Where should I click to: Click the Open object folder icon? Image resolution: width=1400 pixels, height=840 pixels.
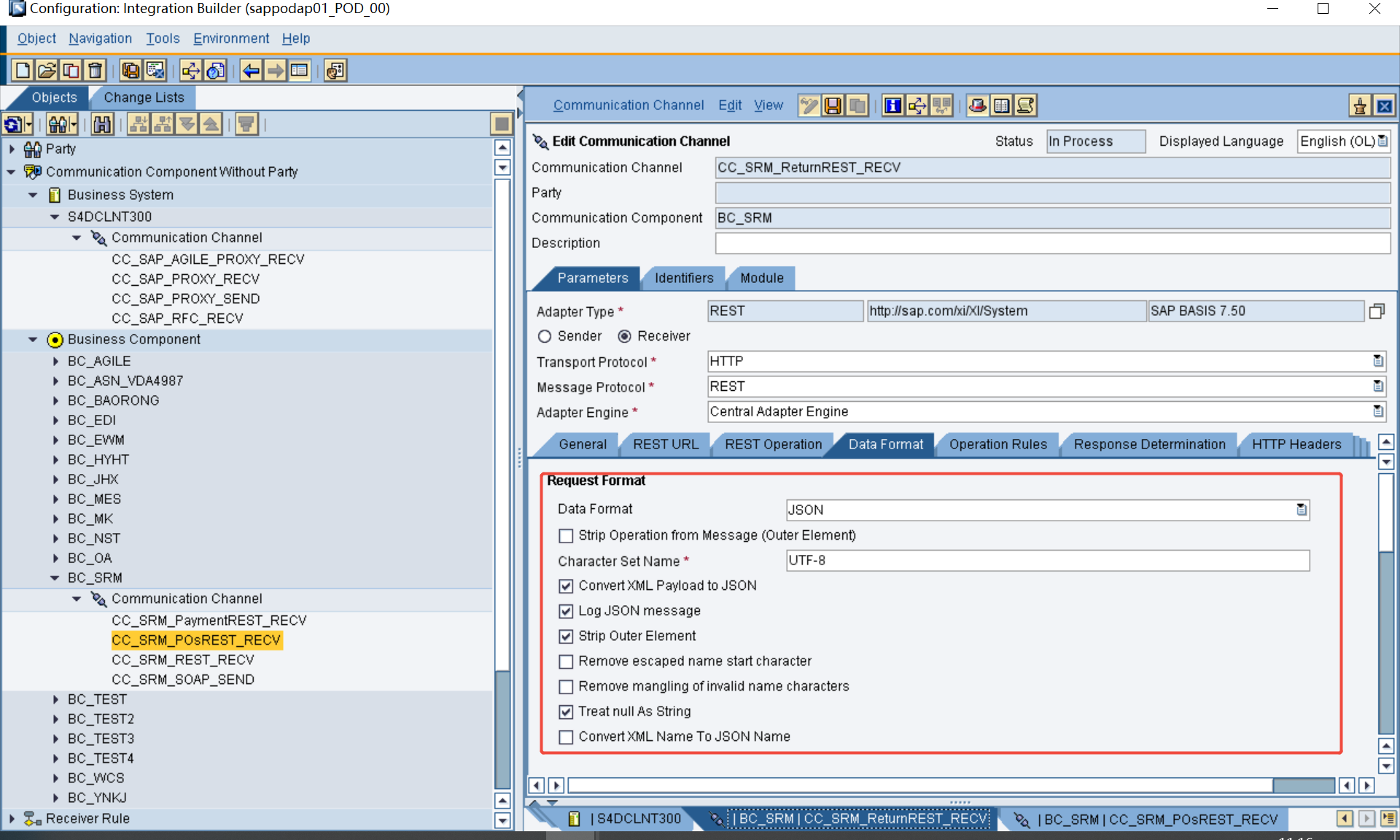(47, 71)
